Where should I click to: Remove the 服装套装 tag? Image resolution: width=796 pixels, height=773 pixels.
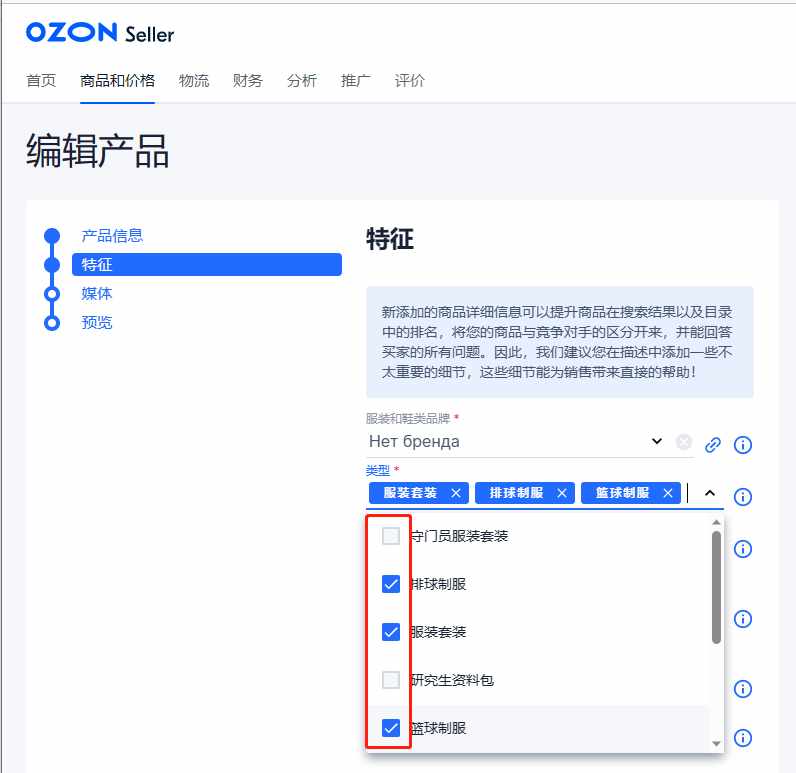click(x=456, y=493)
